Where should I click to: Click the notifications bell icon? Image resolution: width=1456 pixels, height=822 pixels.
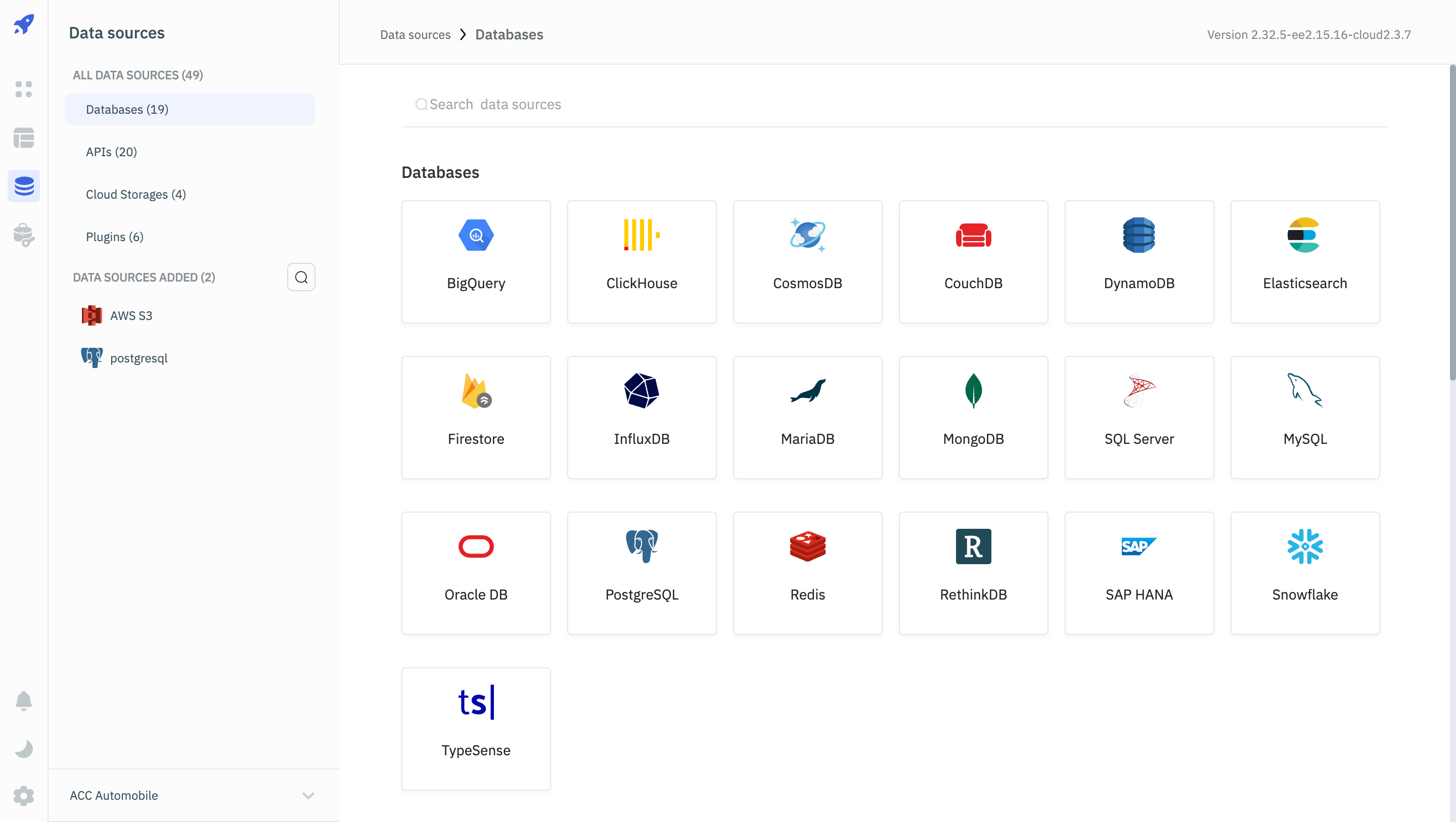click(x=24, y=700)
